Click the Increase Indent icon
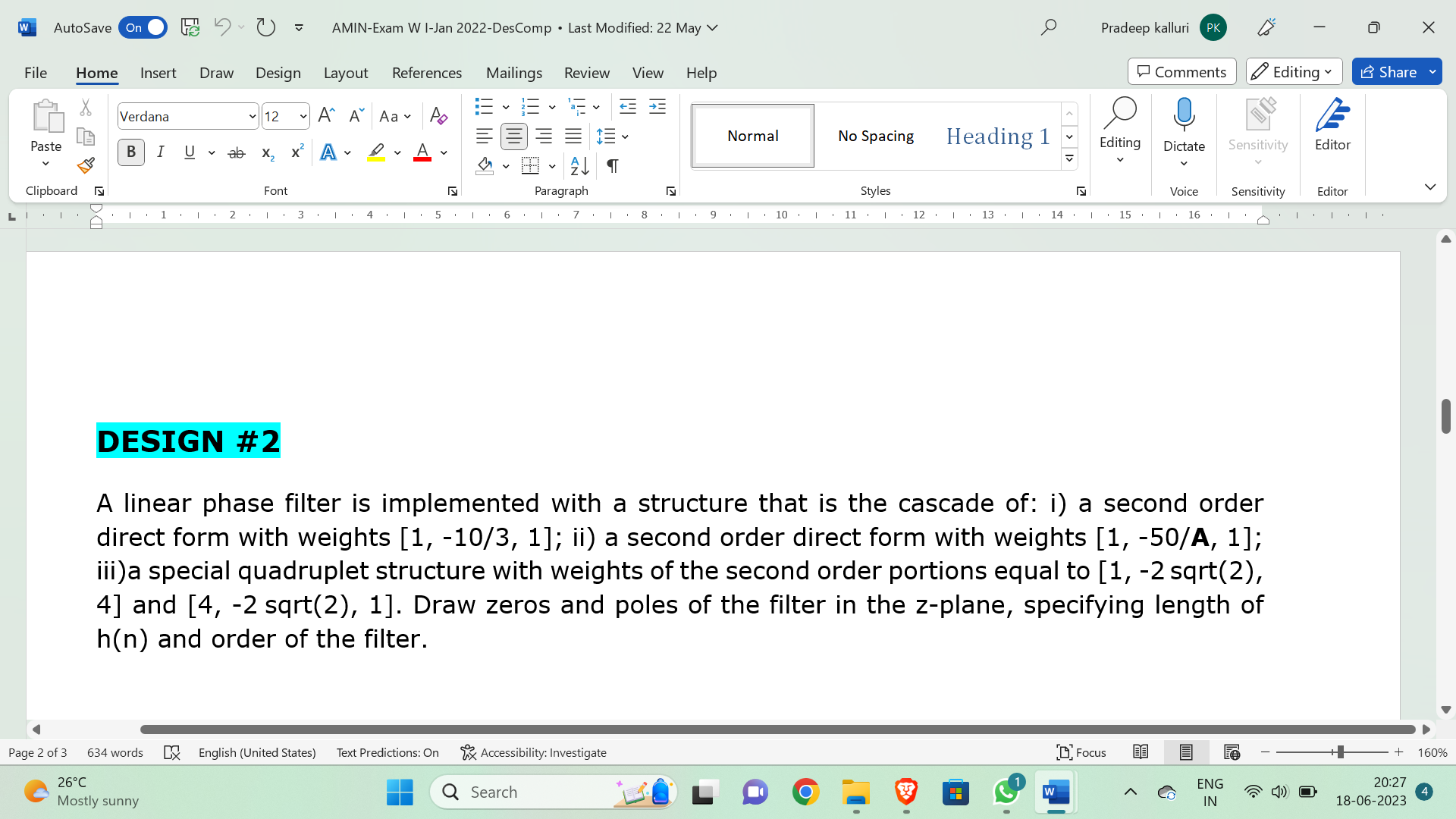 tap(657, 106)
